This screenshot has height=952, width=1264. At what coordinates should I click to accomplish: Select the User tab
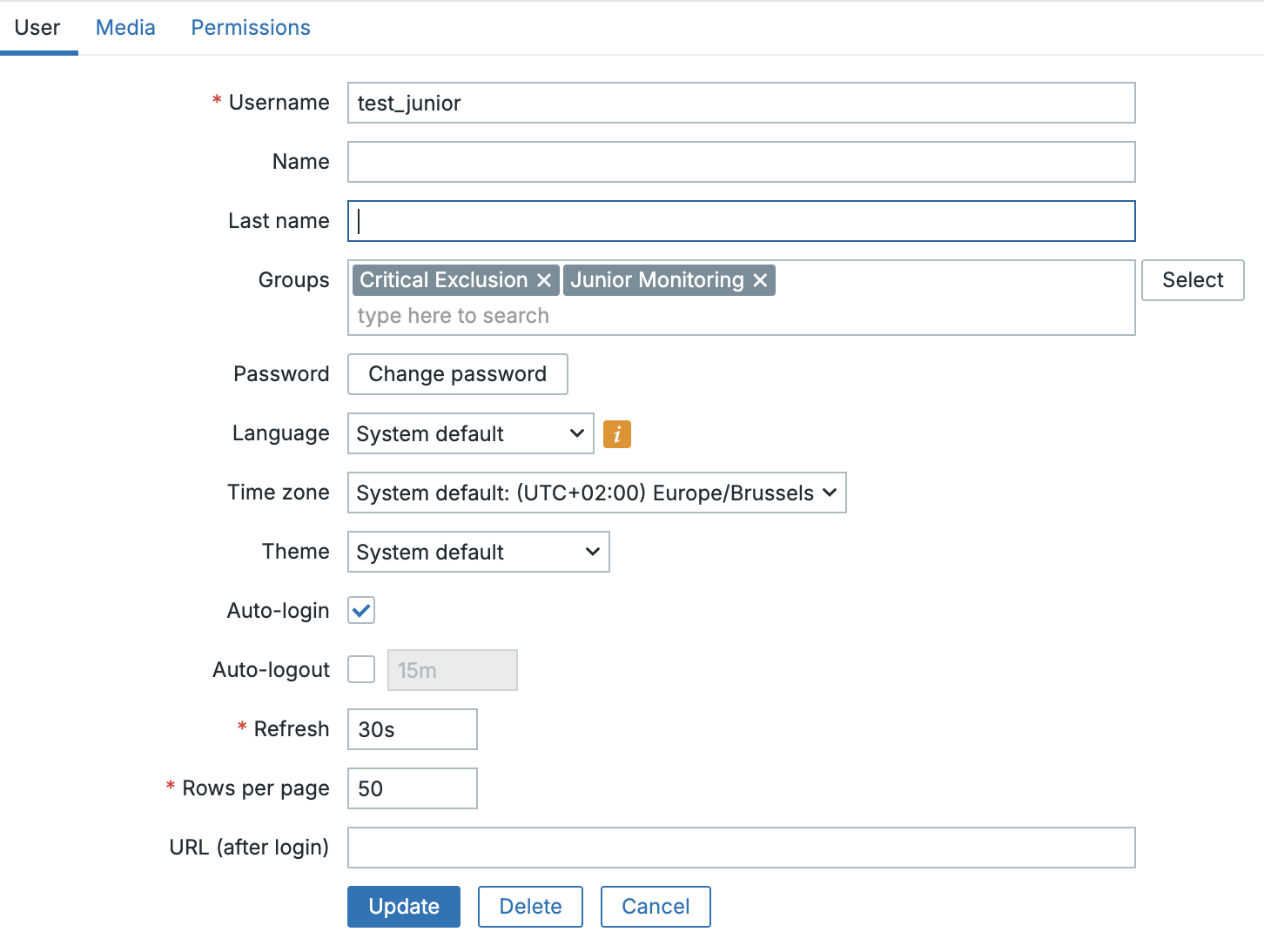37,27
